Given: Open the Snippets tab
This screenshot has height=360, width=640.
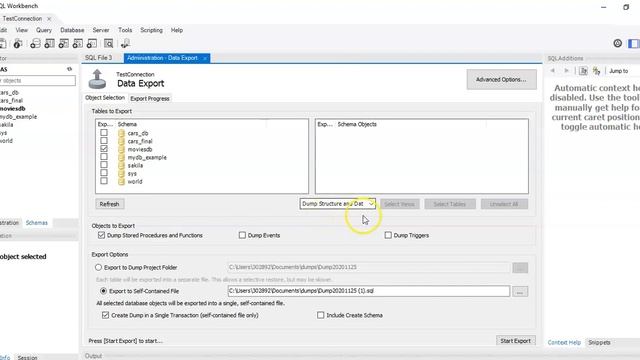Looking at the screenshot, I should point(599,342).
